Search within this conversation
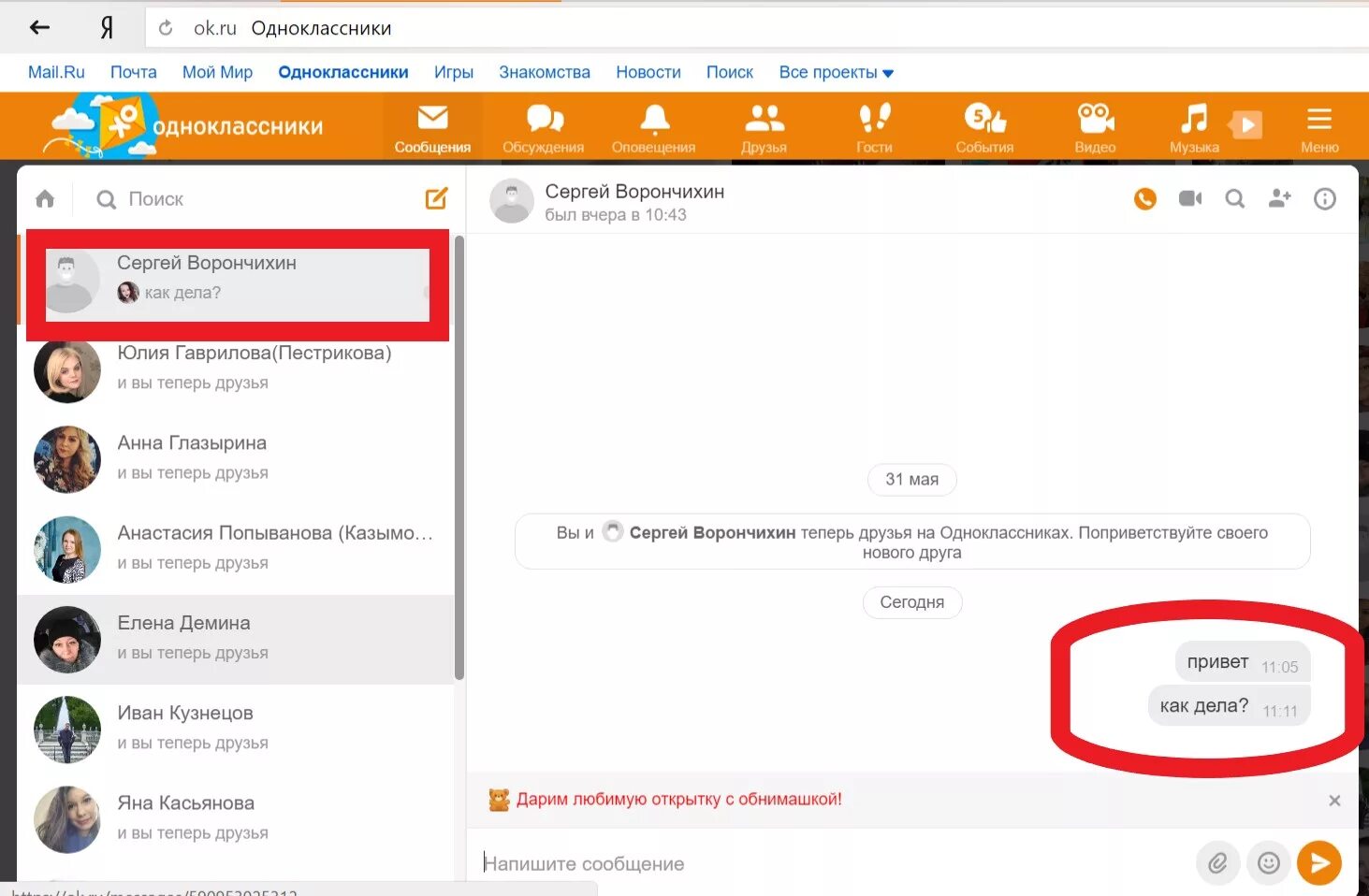 tap(1235, 198)
